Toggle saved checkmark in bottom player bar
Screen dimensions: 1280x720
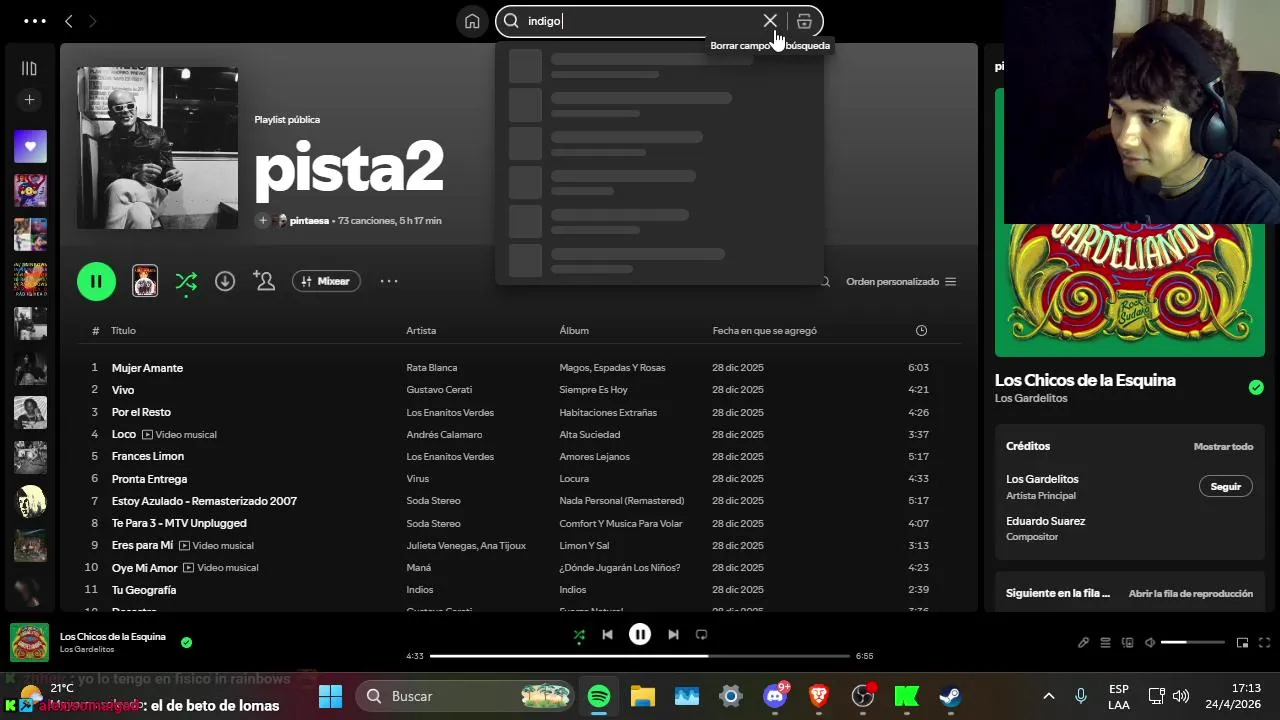(x=186, y=642)
